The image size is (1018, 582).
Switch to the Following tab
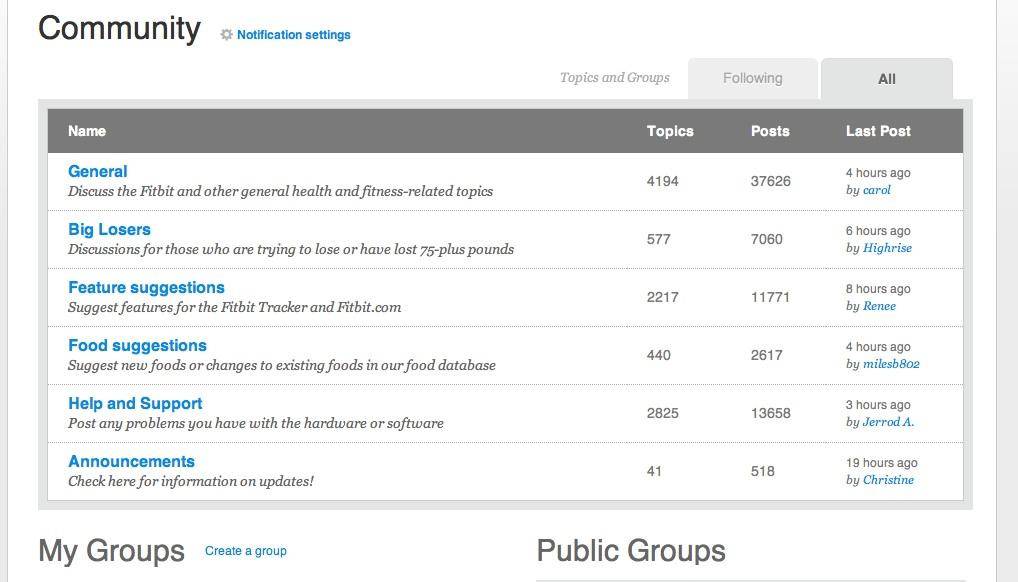coord(753,78)
